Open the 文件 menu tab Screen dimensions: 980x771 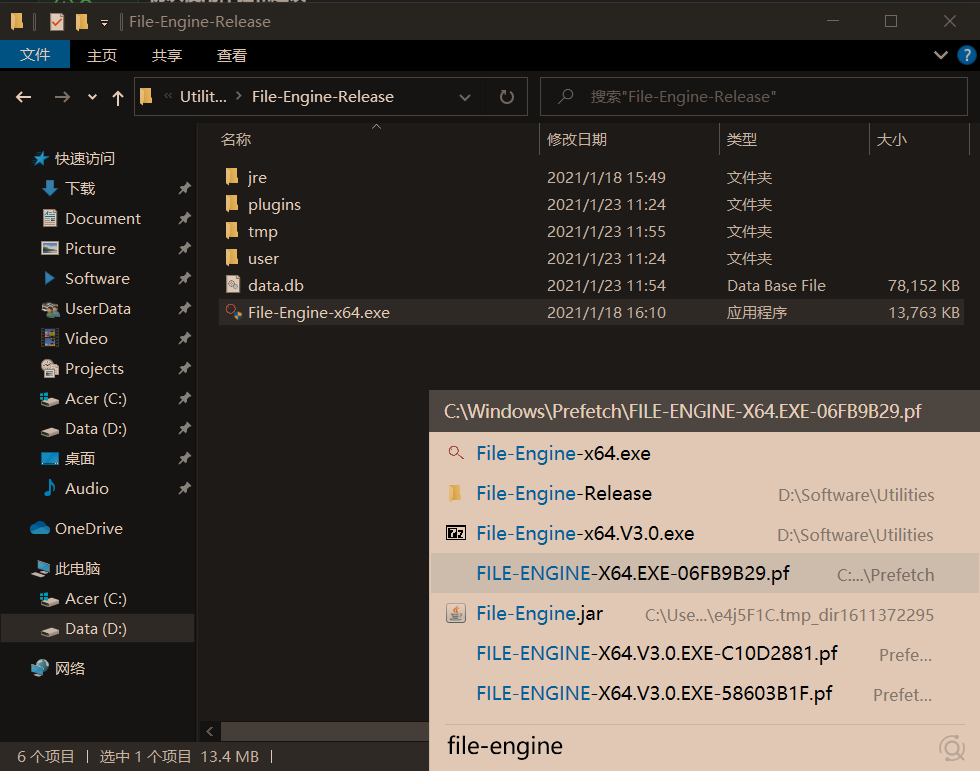pos(35,55)
